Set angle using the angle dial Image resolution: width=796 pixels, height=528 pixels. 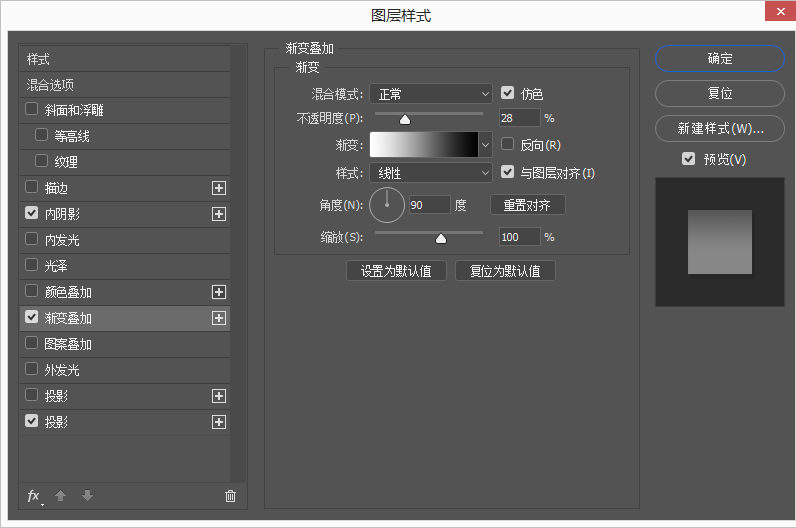[387, 205]
